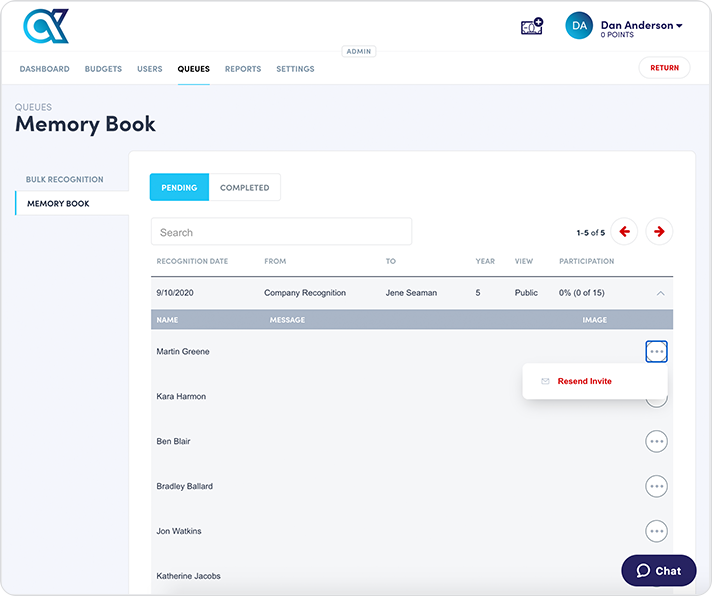Image resolution: width=712 pixels, height=596 pixels.
Task: Open options menu for Martin Greene
Action: 656,352
